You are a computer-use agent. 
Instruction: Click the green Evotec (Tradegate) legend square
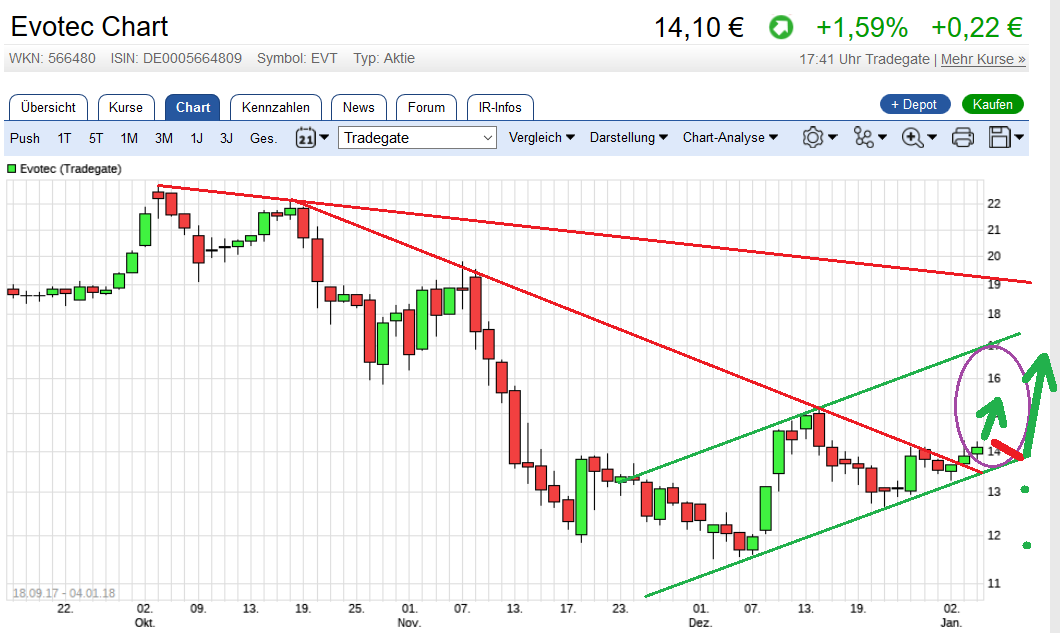coord(11,168)
